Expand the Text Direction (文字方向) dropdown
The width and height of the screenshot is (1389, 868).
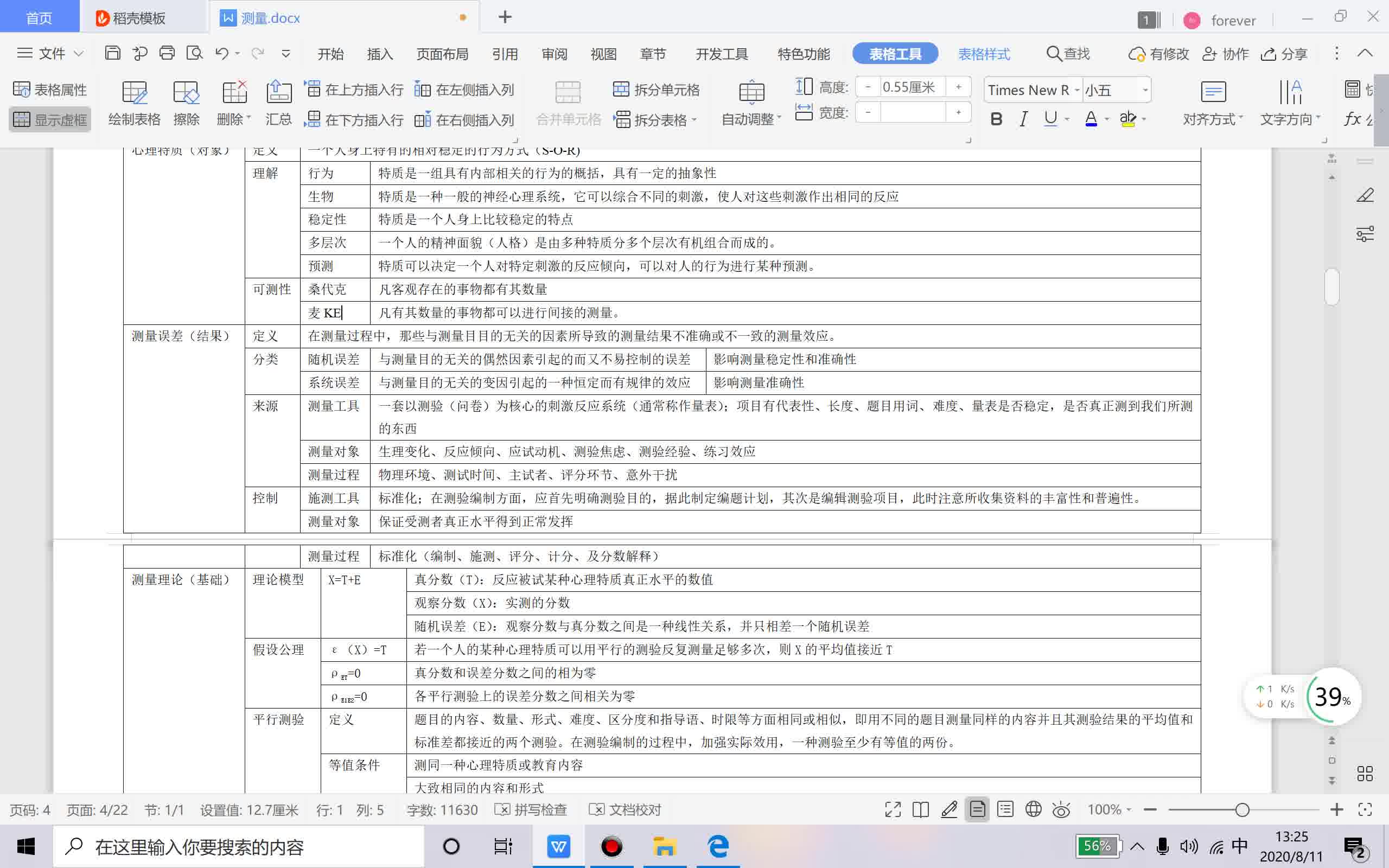1318,118
